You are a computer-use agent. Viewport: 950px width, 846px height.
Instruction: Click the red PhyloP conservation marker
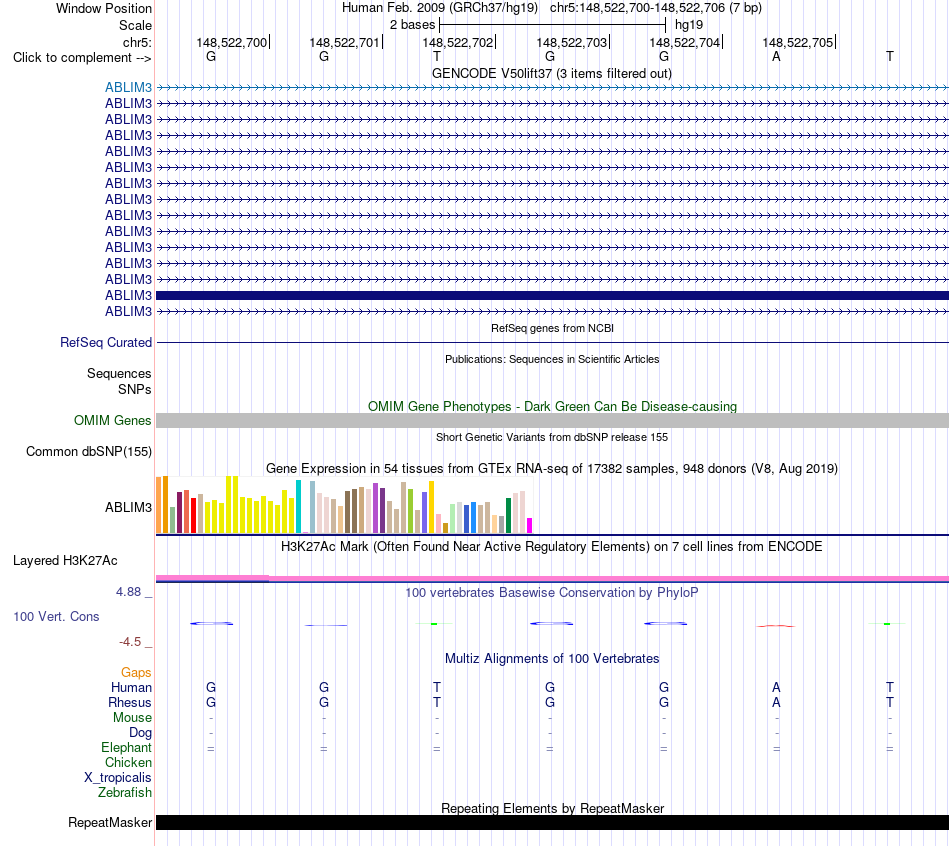pyautogui.click(x=776, y=626)
